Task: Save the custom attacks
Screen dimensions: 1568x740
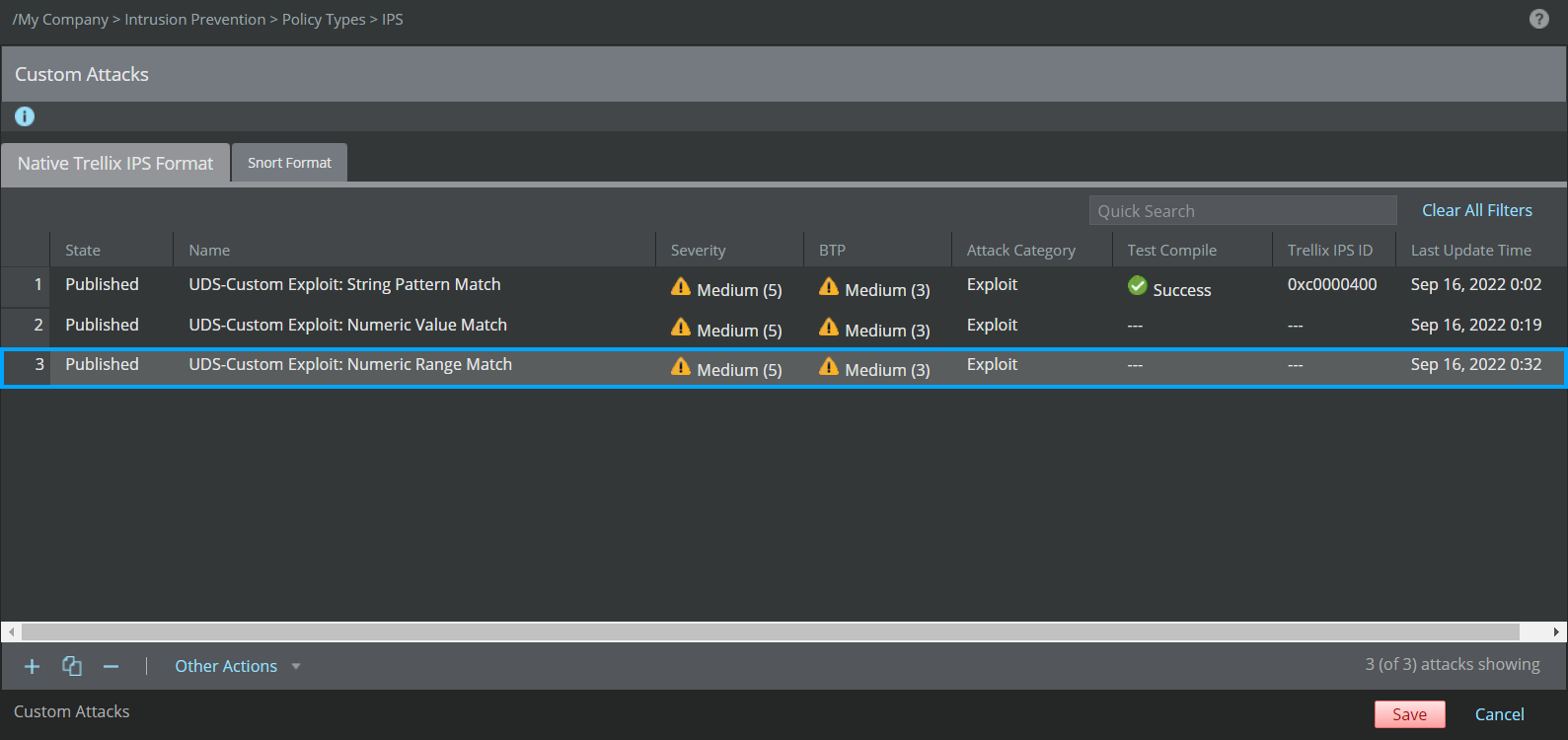Action: (1410, 714)
